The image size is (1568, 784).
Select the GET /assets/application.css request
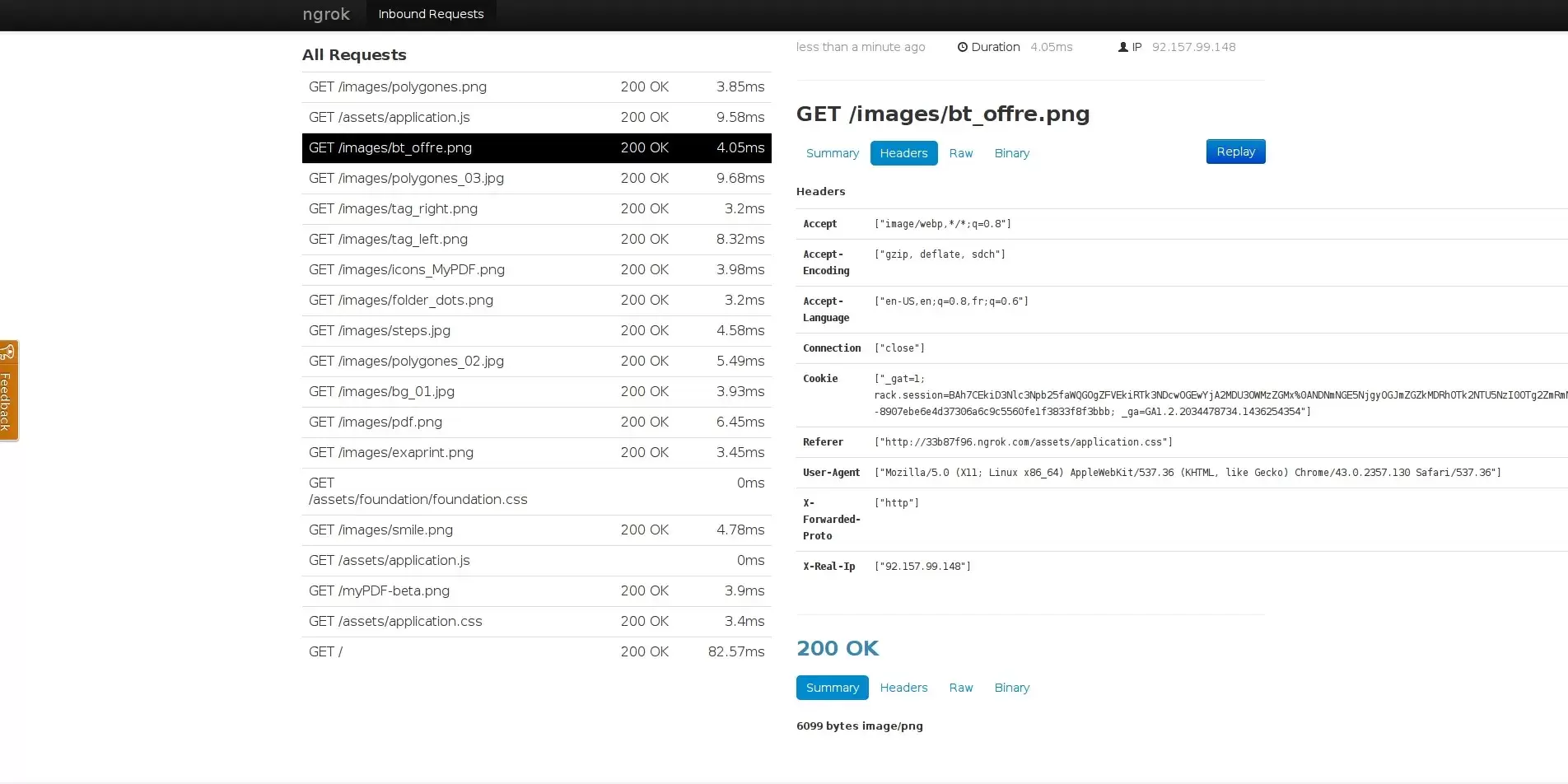click(x=535, y=621)
